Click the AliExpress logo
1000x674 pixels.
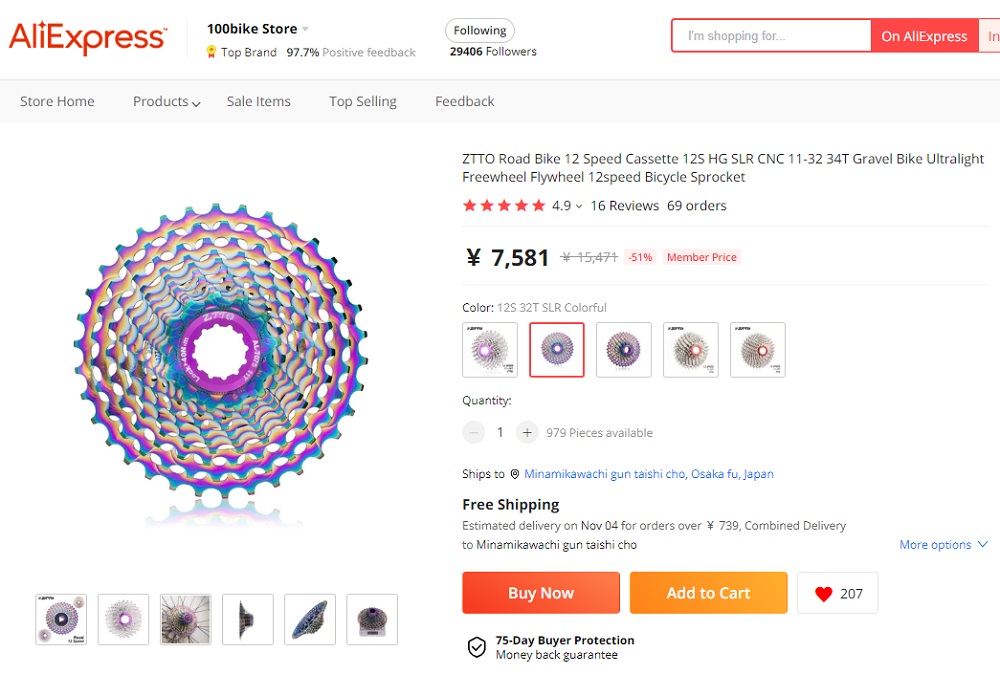click(x=87, y=38)
